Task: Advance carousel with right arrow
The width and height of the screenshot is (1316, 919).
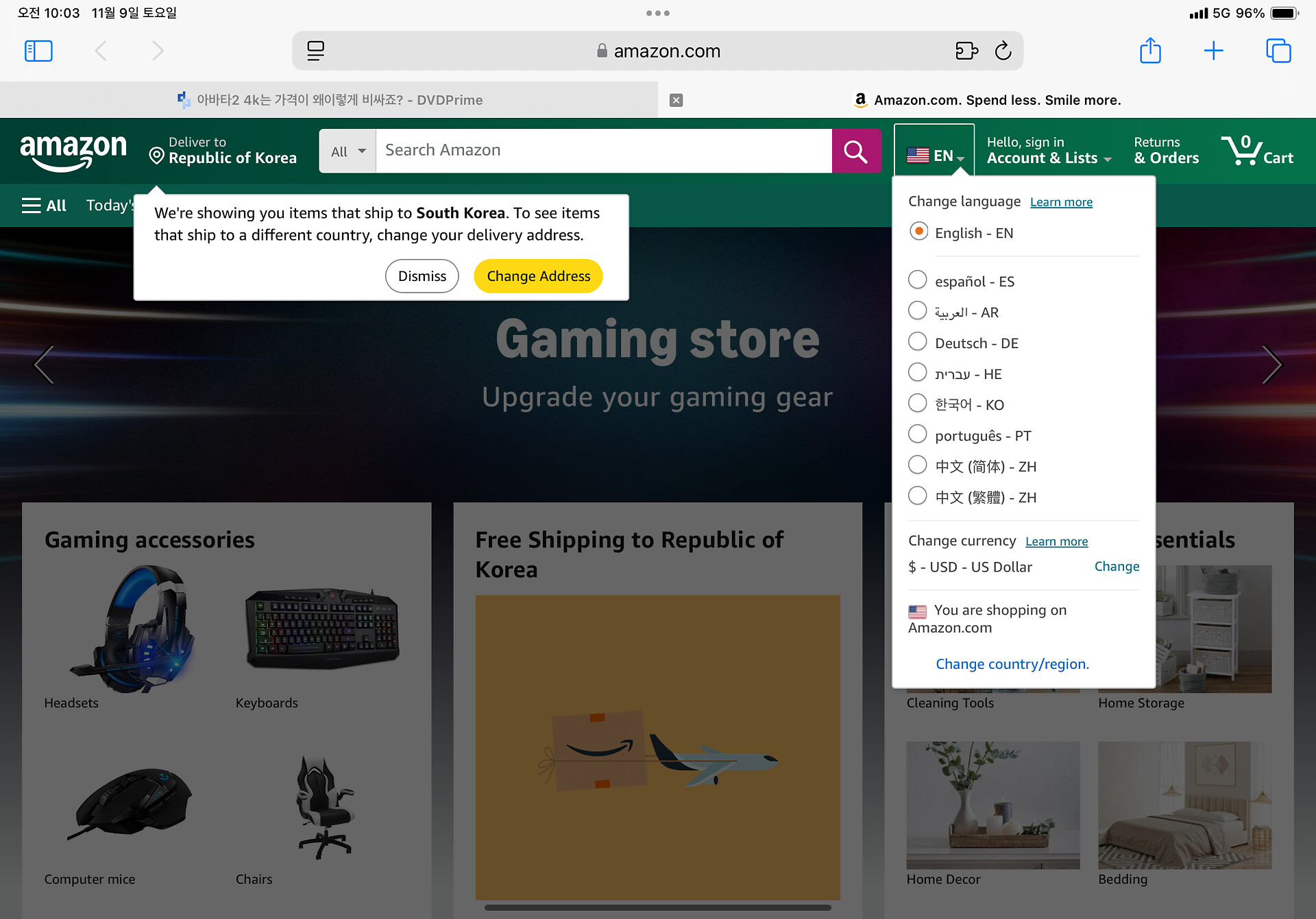Action: coord(1271,365)
